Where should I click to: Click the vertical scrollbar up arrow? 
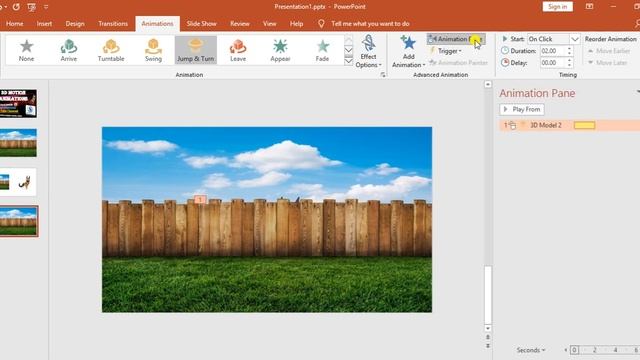[488, 84]
